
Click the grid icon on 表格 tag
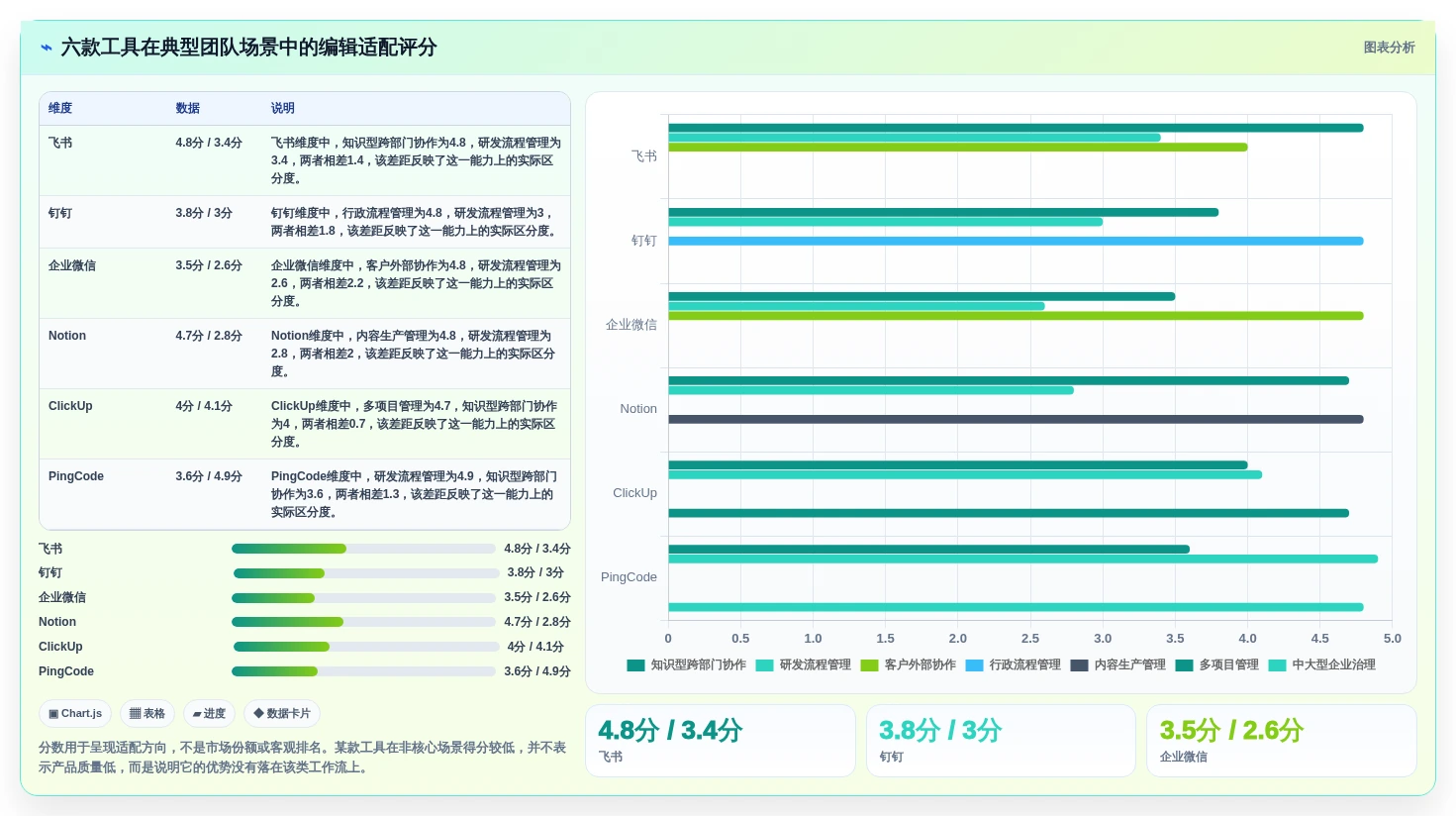pos(136,714)
